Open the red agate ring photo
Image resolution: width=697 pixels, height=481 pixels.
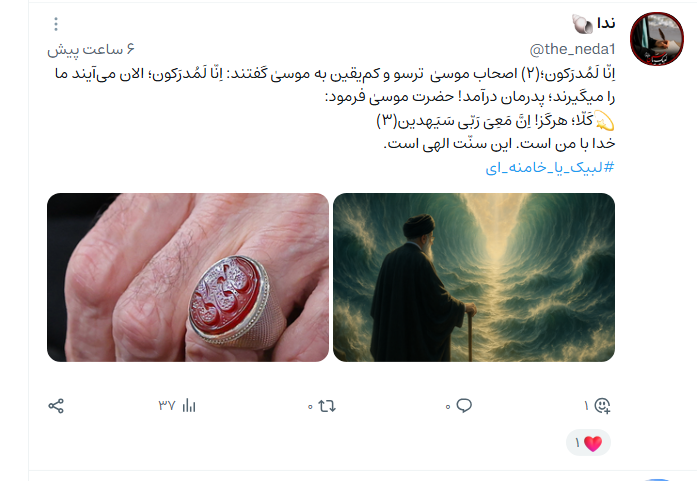coord(188,277)
